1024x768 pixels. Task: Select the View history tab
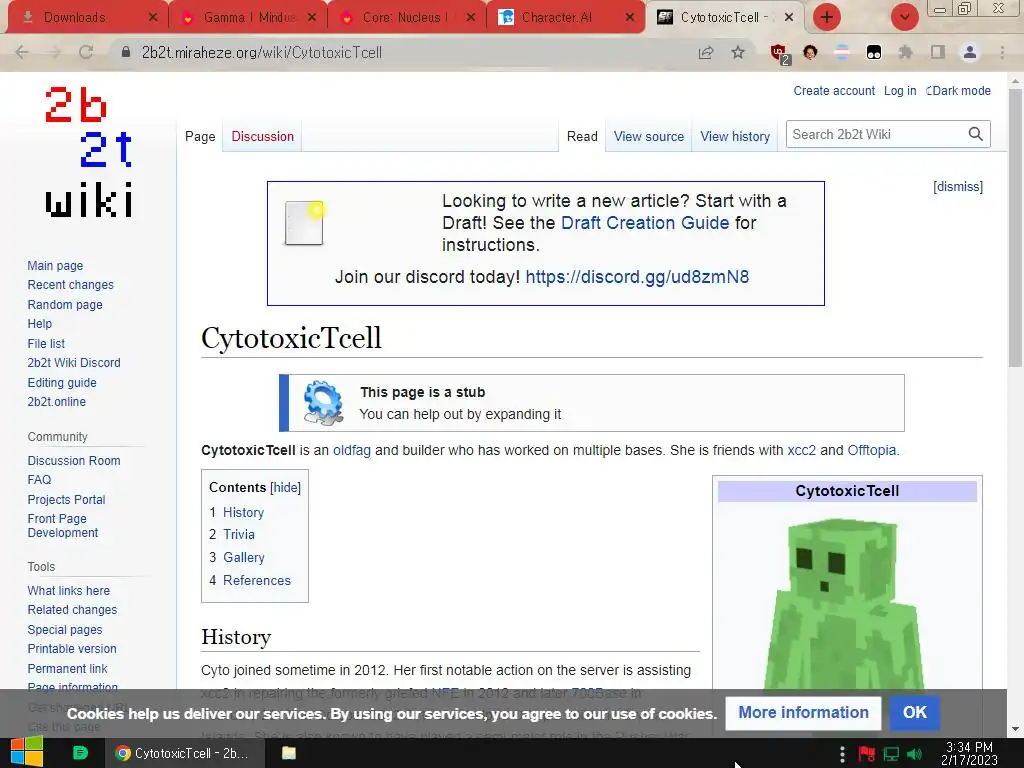point(735,136)
